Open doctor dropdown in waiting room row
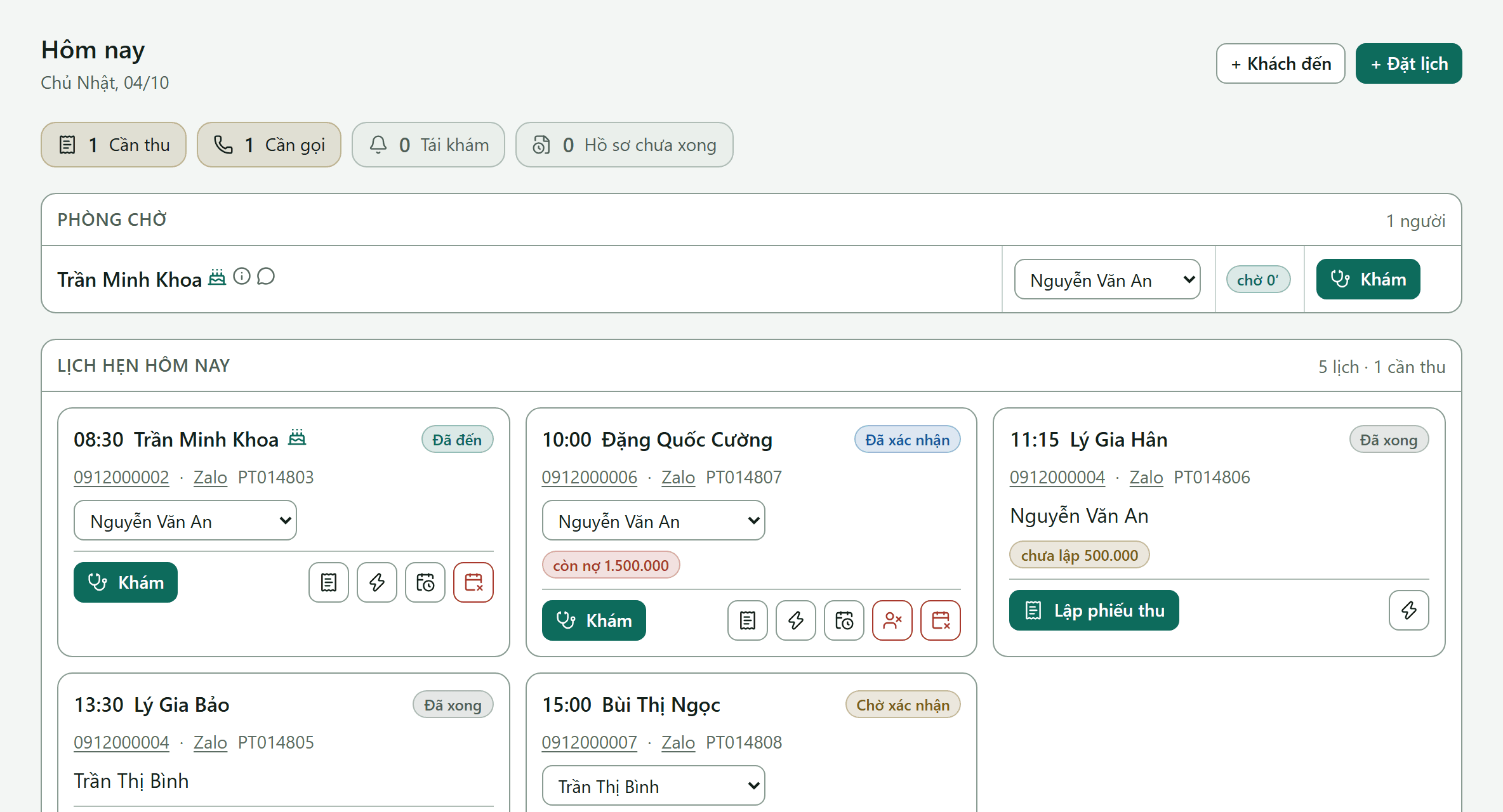 (x=1108, y=279)
